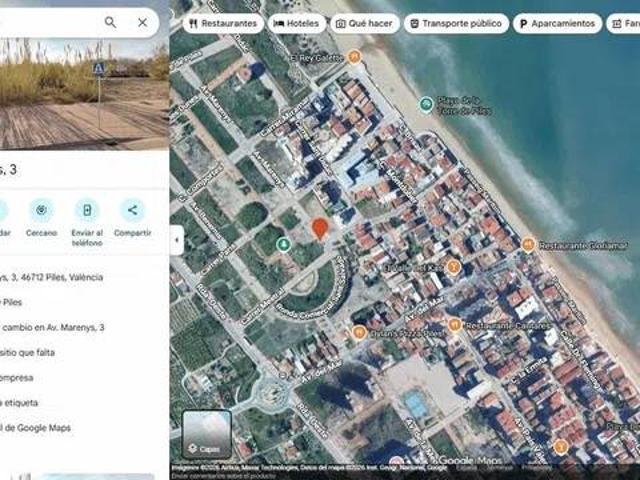Collapse the side panel arrow

[x=177, y=240]
